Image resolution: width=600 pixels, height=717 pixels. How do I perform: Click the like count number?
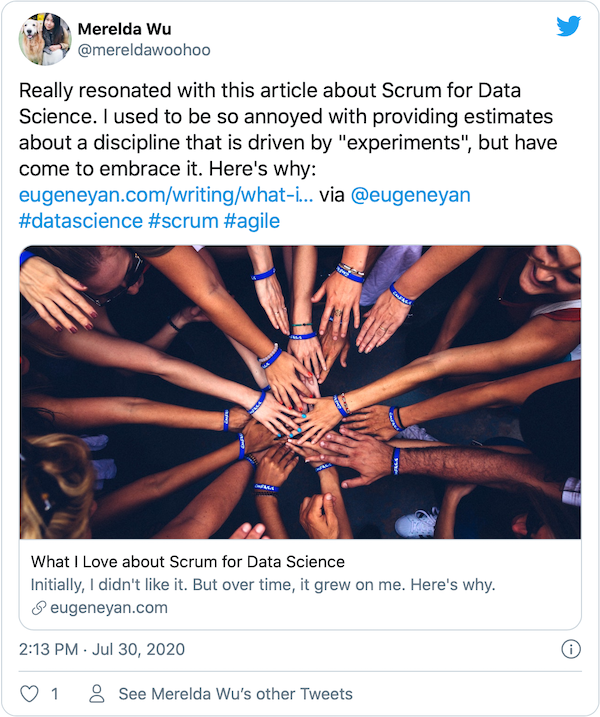pyautogui.click(x=55, y=693)
